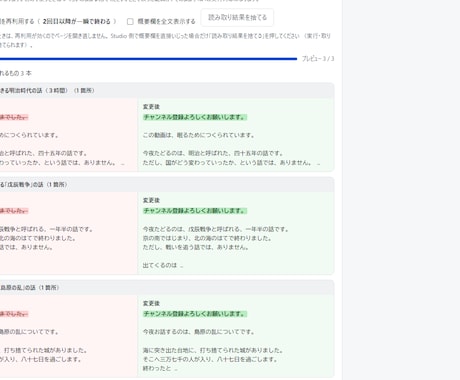
Task: Click the line 出てくるのは …
Action: (163, 265)
